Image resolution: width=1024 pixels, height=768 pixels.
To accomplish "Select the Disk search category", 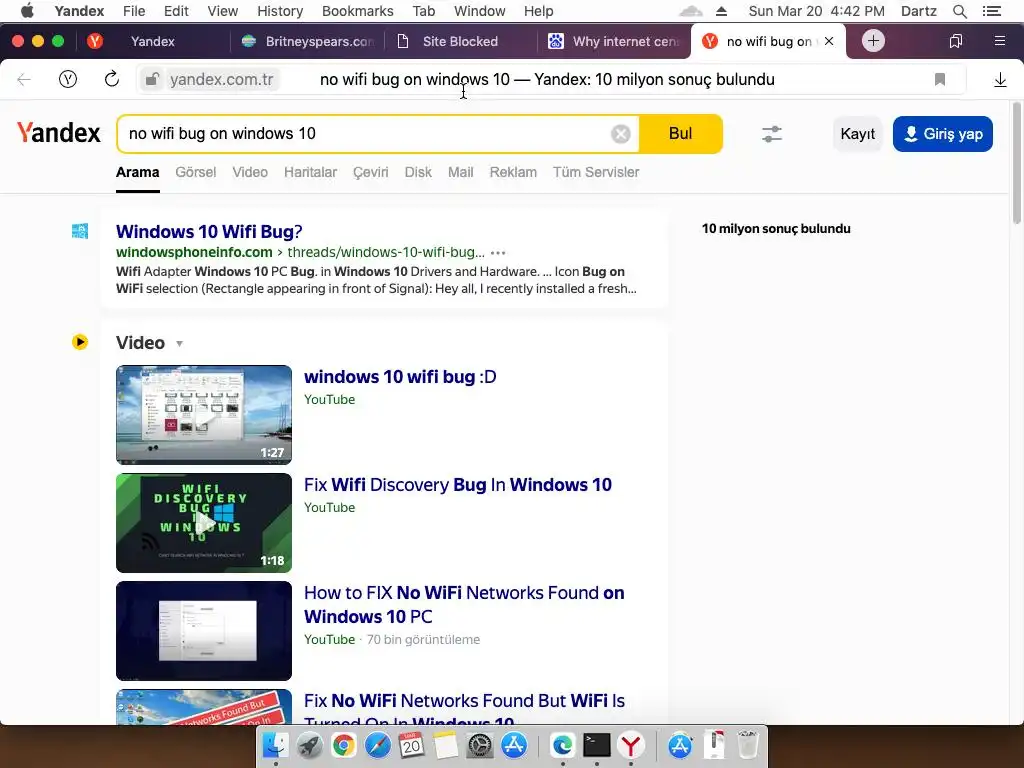I will 418,172.
